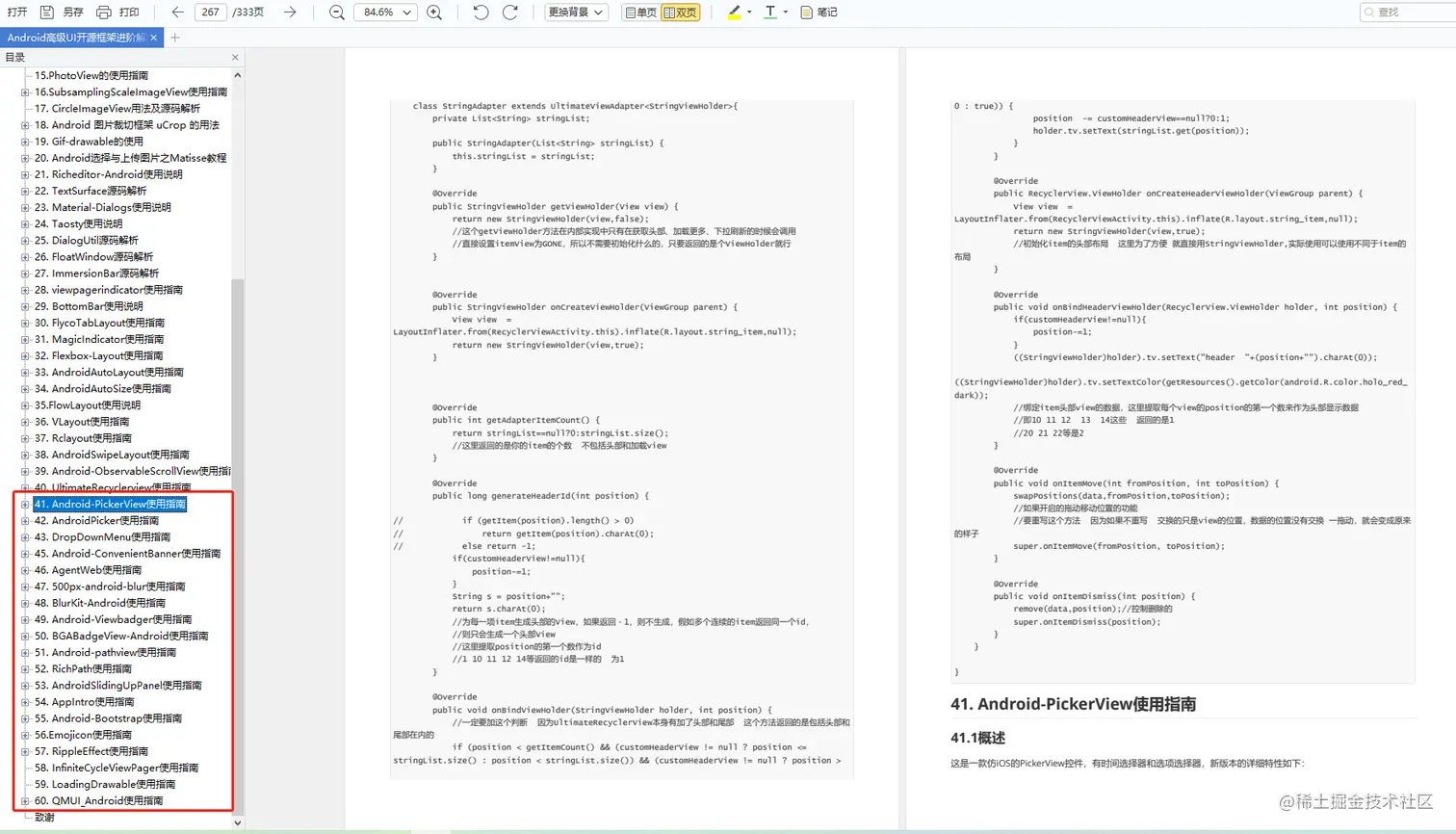Image resolution: width=1456 pixels, height=834 pixels.
Task: Click the 打开 (open) button
Action: (17, 13)
